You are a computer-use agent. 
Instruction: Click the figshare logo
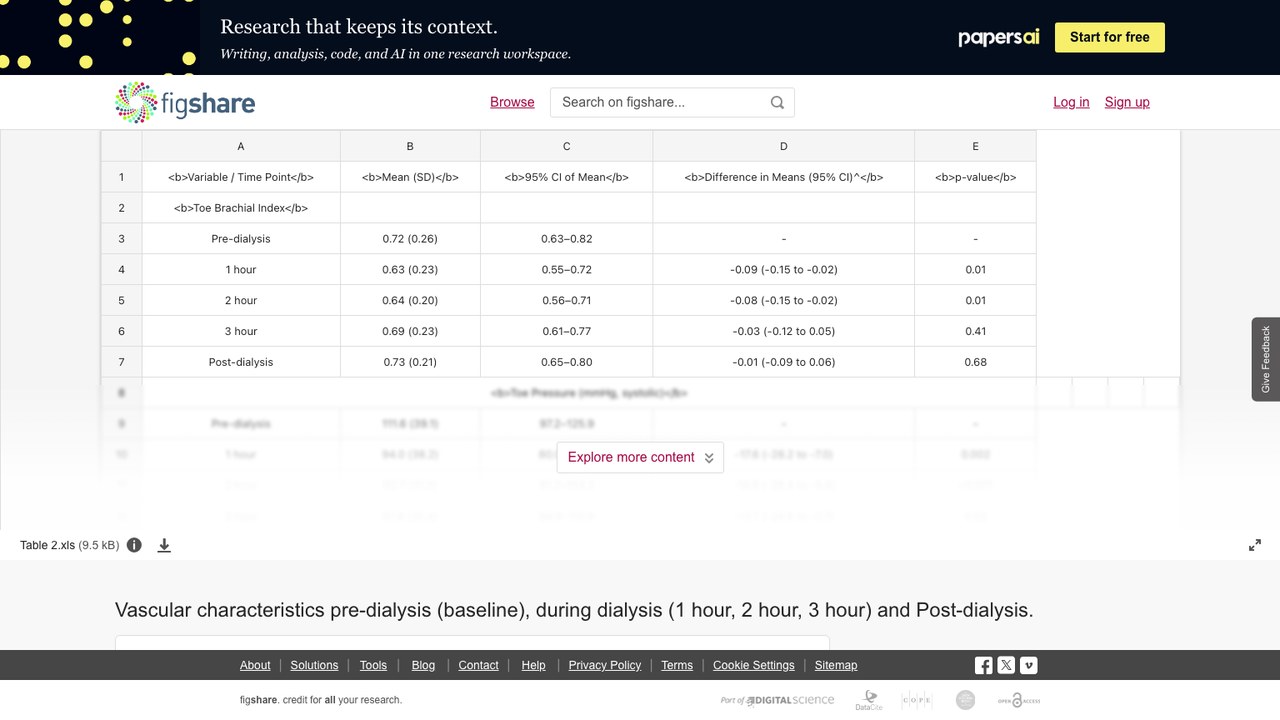click(185, 102)
